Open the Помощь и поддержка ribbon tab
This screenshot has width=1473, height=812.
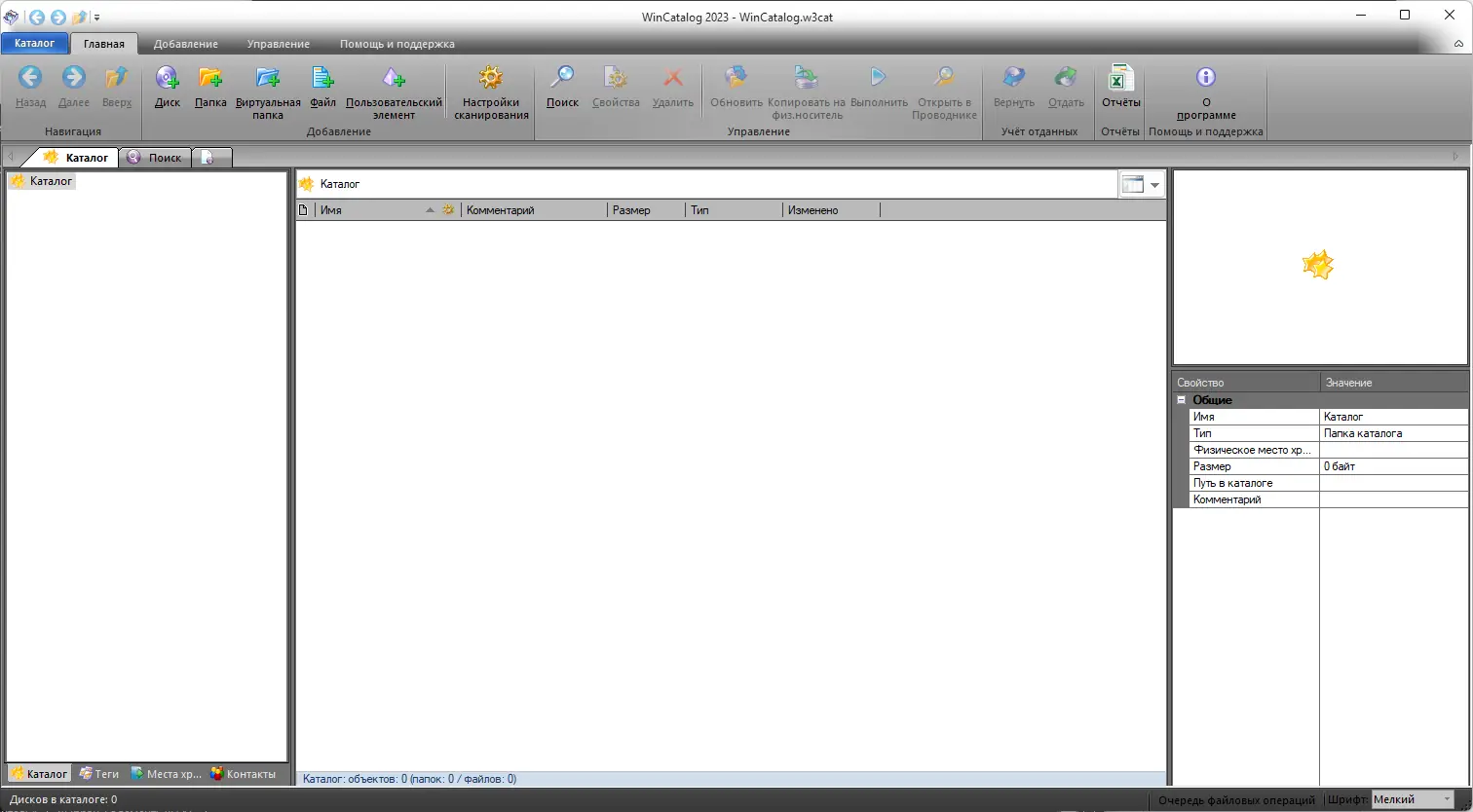pyautogui.click(x=397, y=44)
